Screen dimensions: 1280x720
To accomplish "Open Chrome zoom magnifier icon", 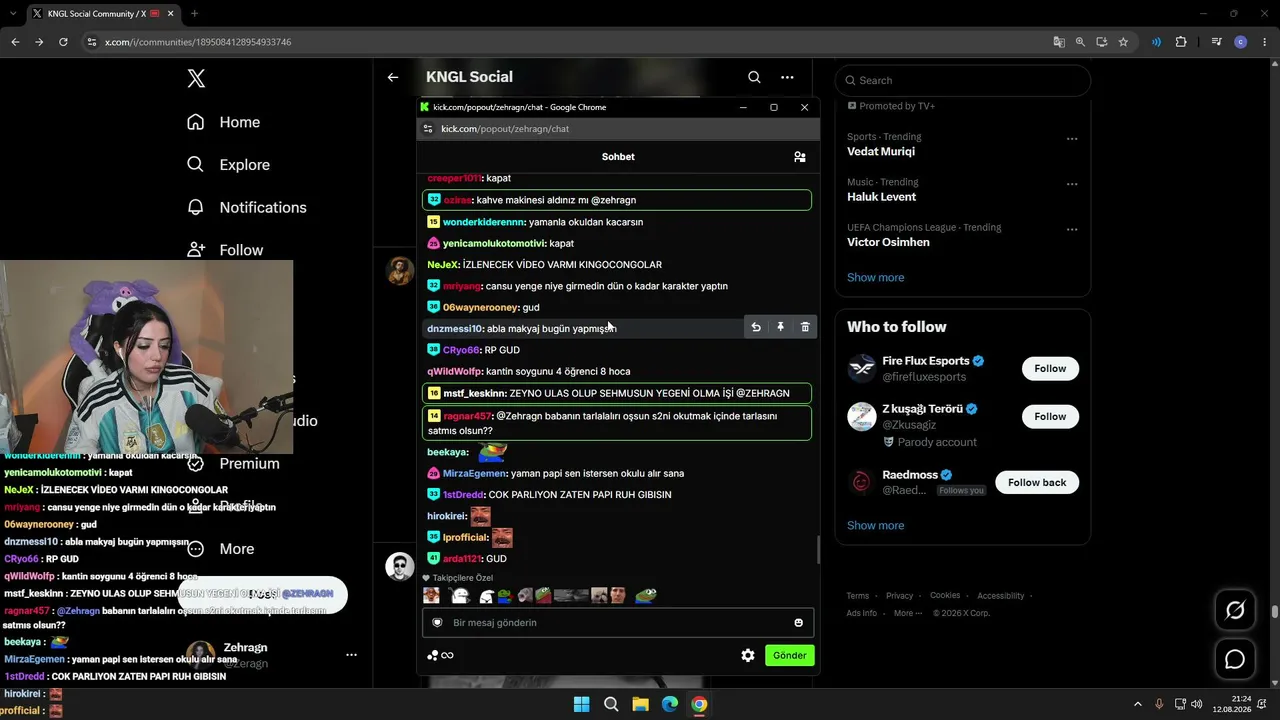I will tap(1080, 42).
